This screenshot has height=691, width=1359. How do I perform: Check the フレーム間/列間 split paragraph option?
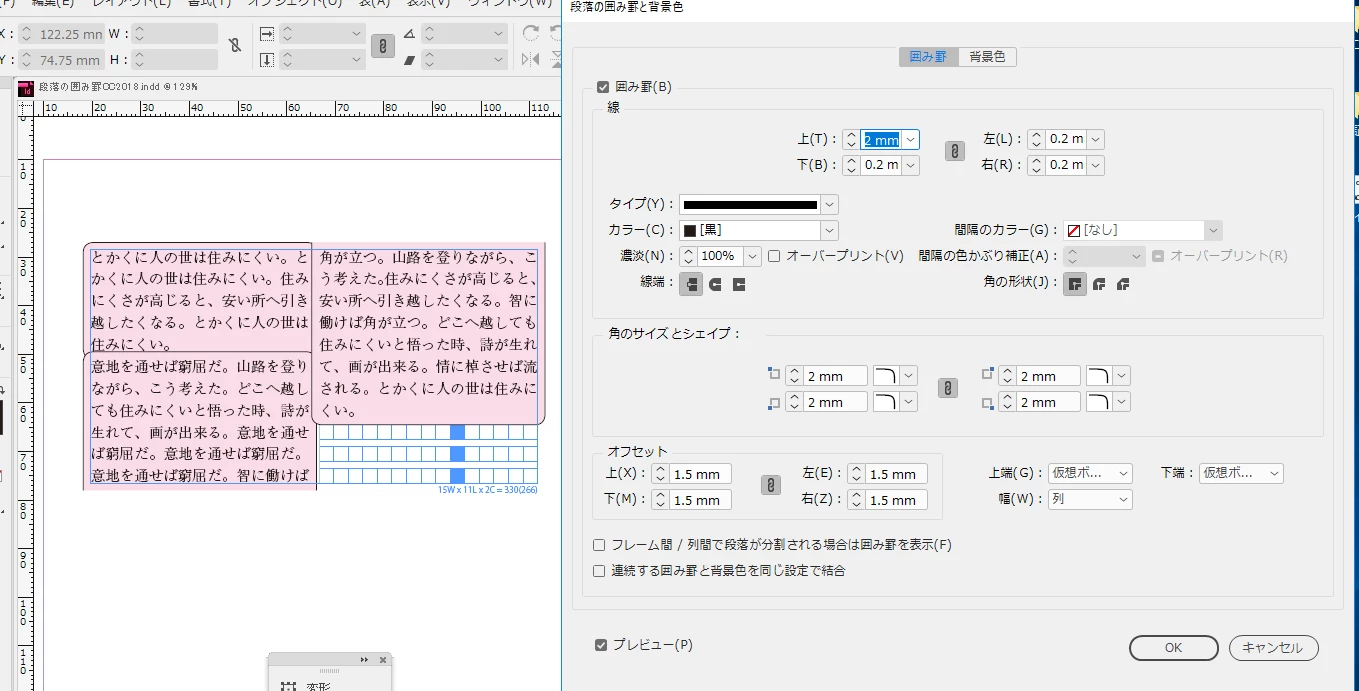tap(599, 546)
